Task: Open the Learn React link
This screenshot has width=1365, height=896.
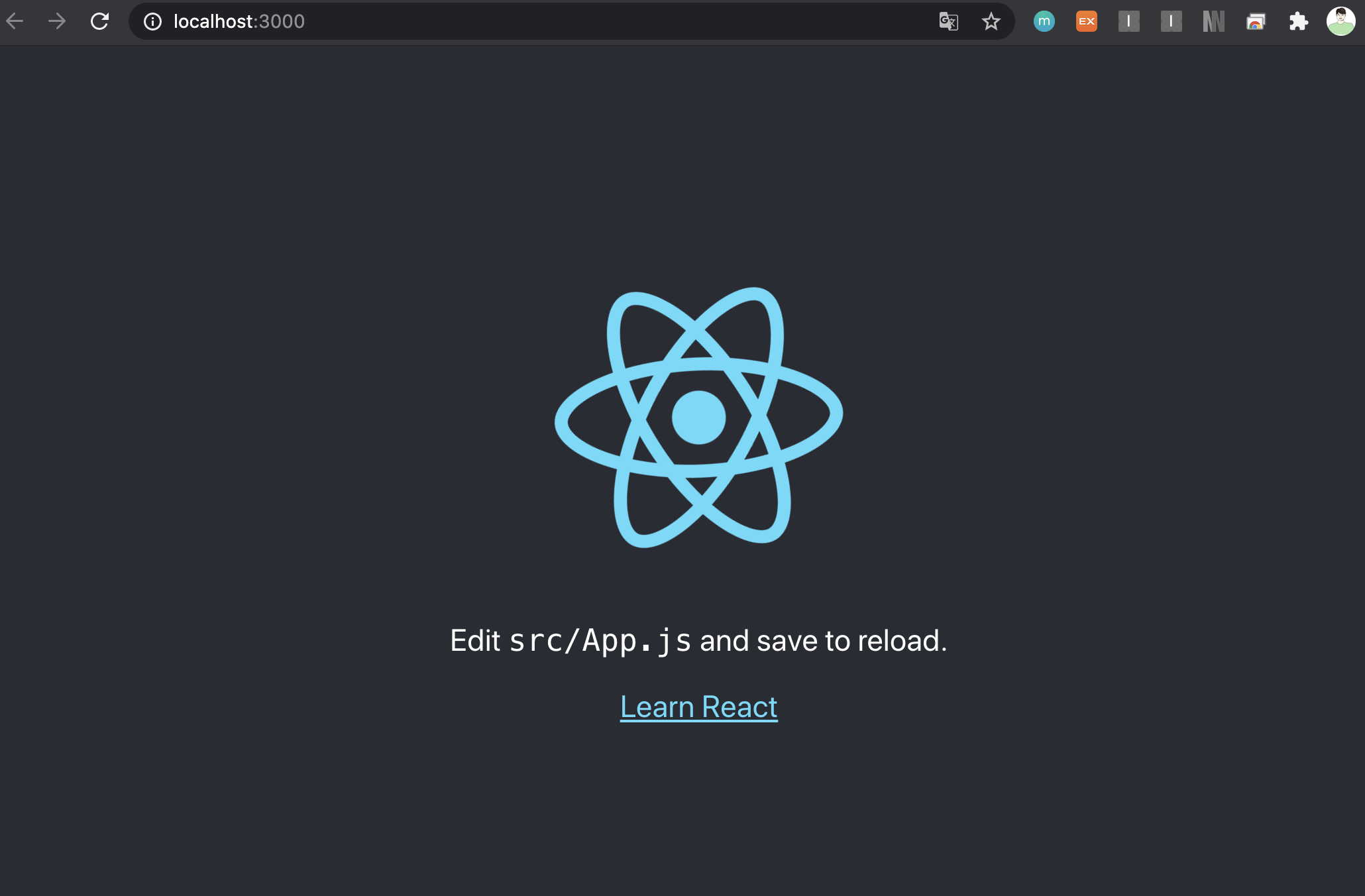Action: [x=698, y=707]
